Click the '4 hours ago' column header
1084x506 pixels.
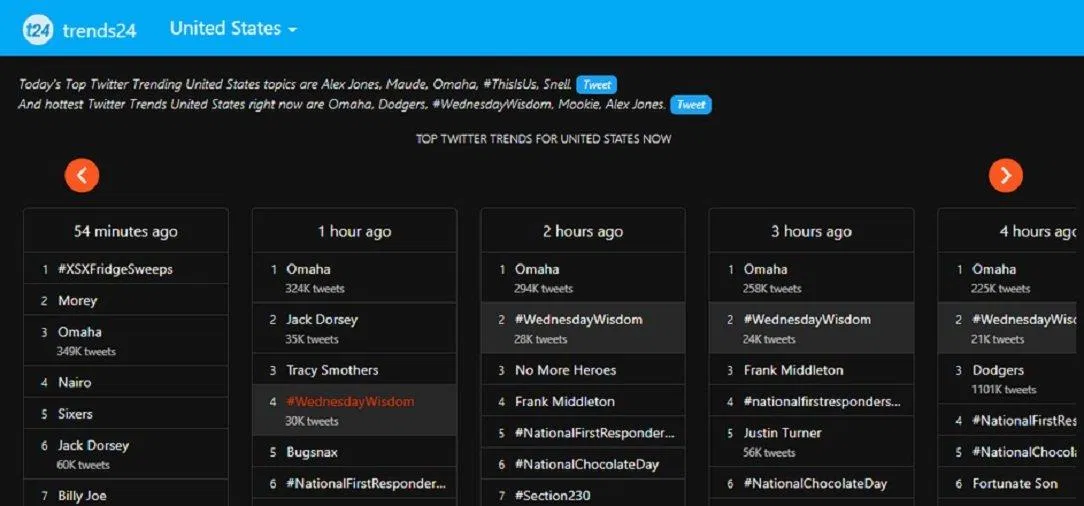[1038, 232]
